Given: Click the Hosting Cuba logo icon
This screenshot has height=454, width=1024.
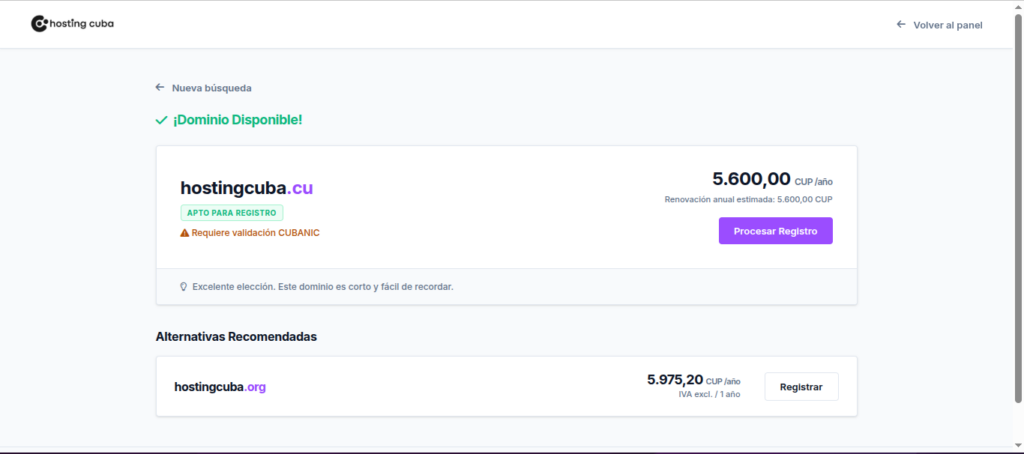Looking at the screenshot, I should (39, 23).
